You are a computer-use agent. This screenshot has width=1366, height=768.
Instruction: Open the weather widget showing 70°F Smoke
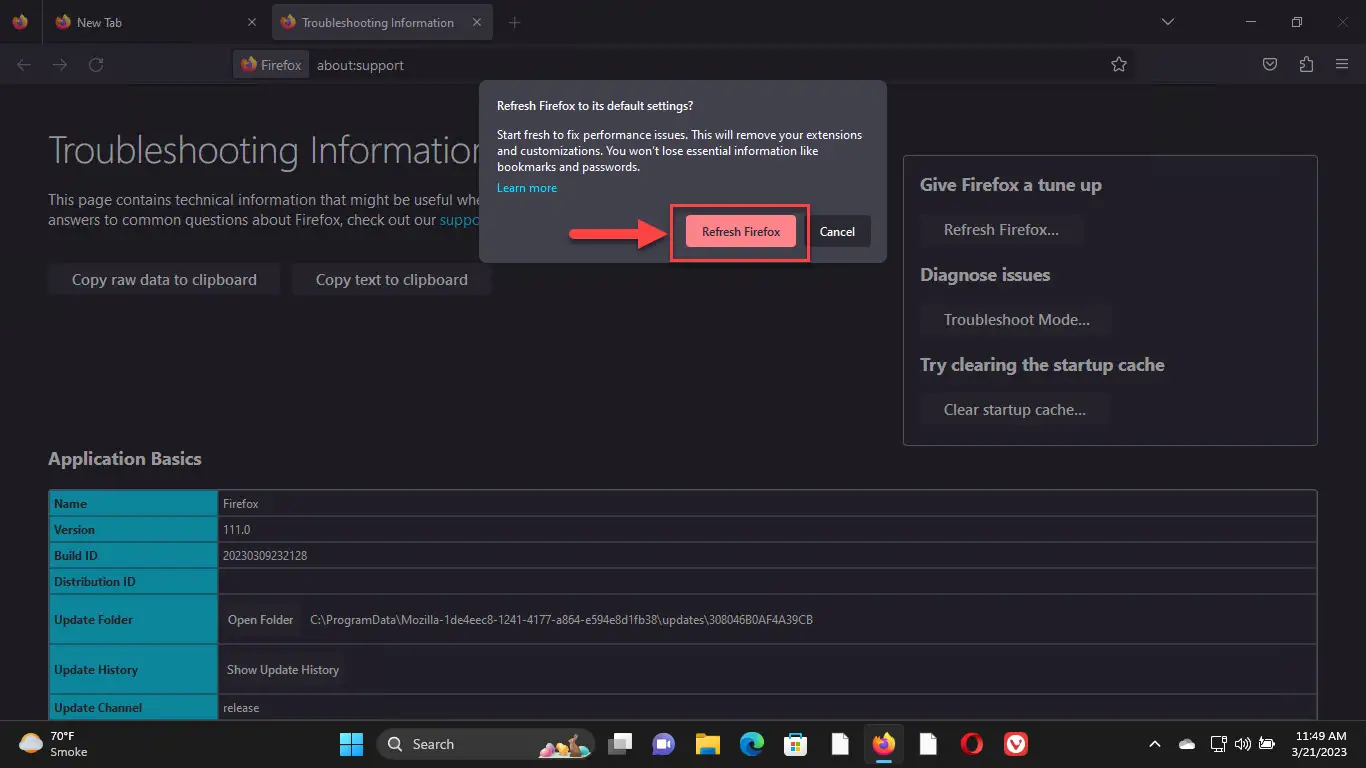[x=54, y=744]
